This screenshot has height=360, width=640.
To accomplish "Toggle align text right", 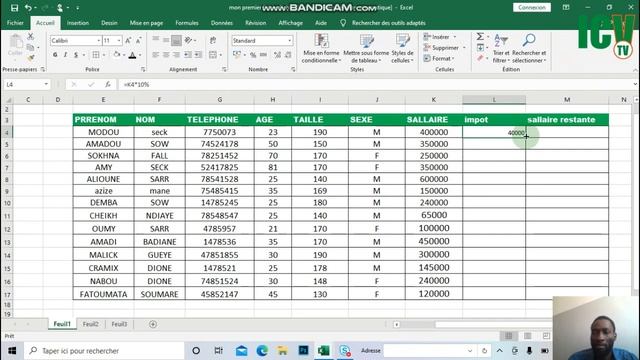I will pyautogui.click(x=176, y=55).
